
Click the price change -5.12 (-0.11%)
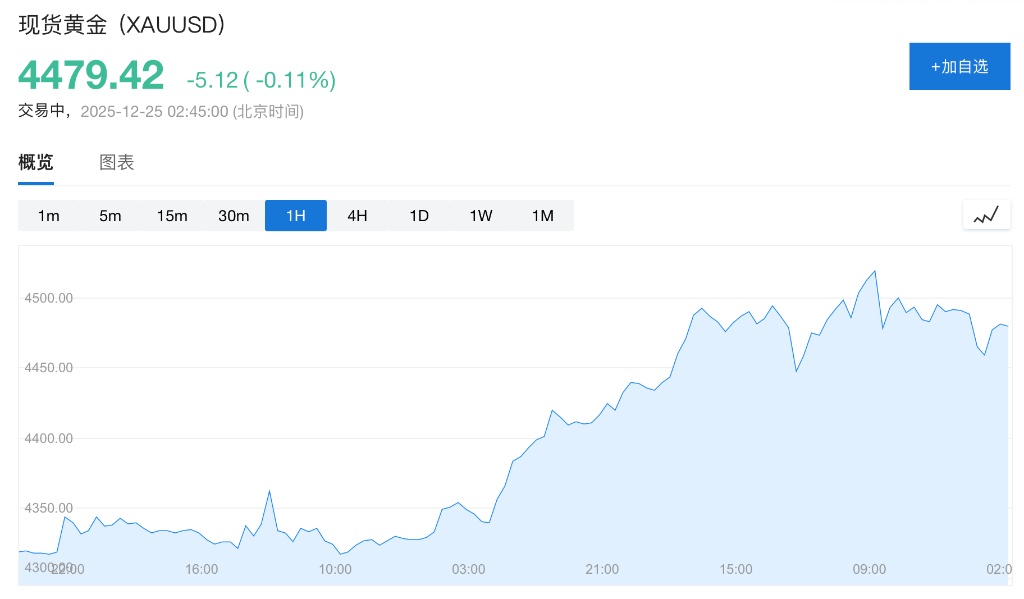coord(261,80)
